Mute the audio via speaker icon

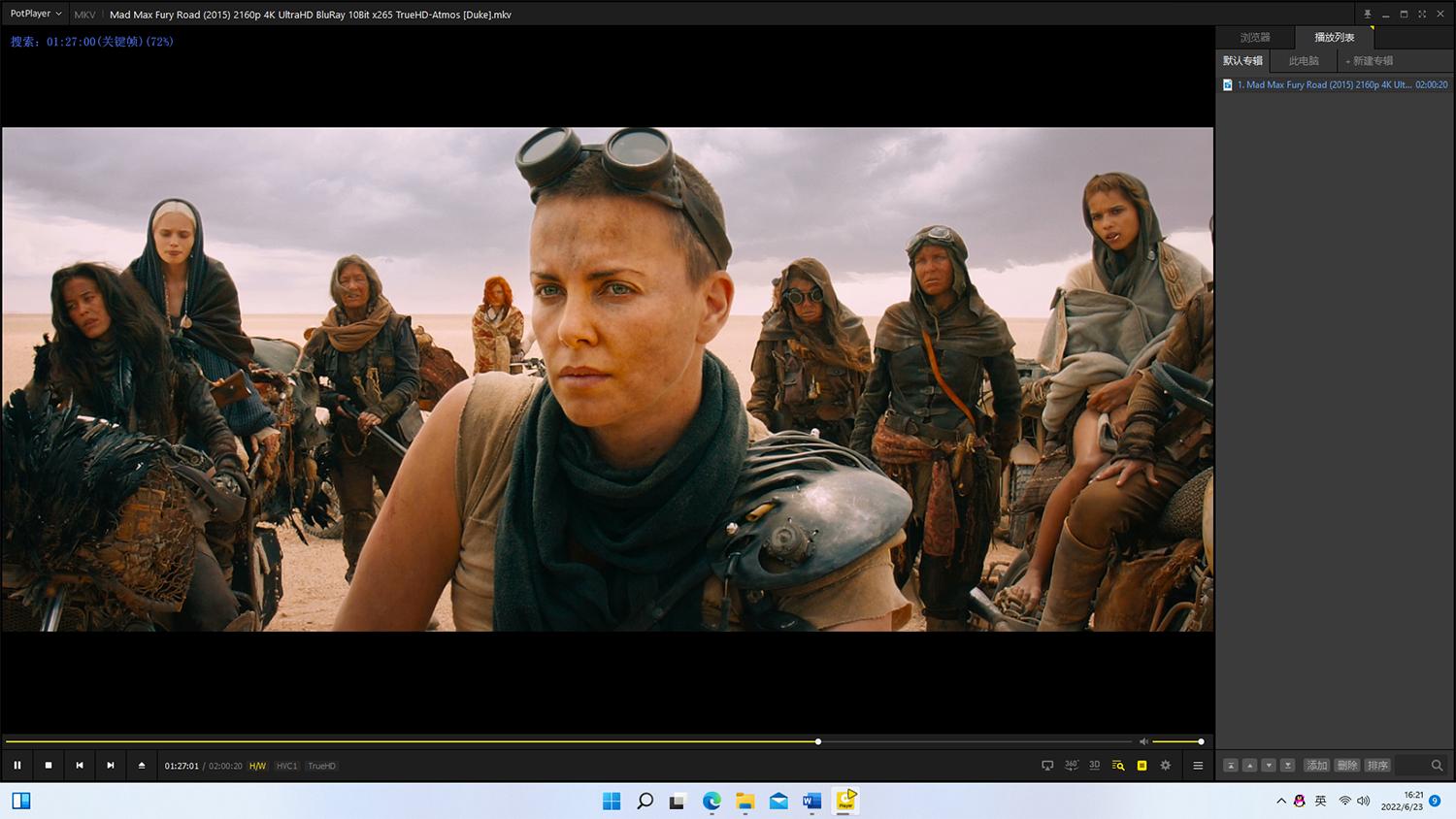pos(1143,742)
